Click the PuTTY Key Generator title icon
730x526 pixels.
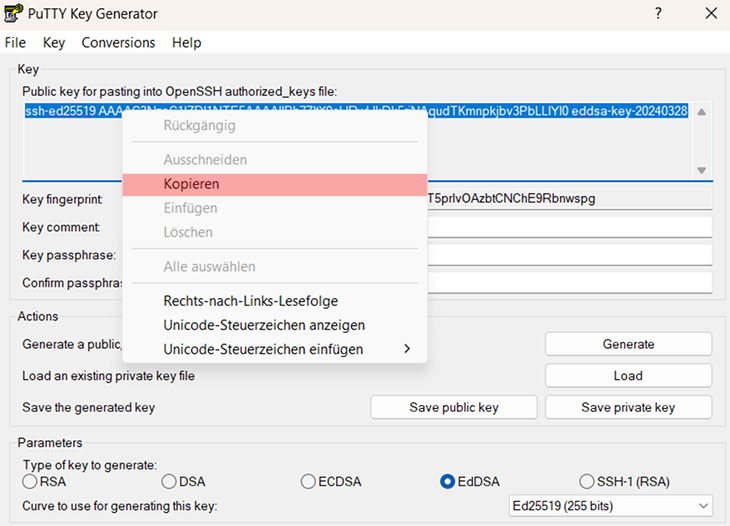point(13,13)
